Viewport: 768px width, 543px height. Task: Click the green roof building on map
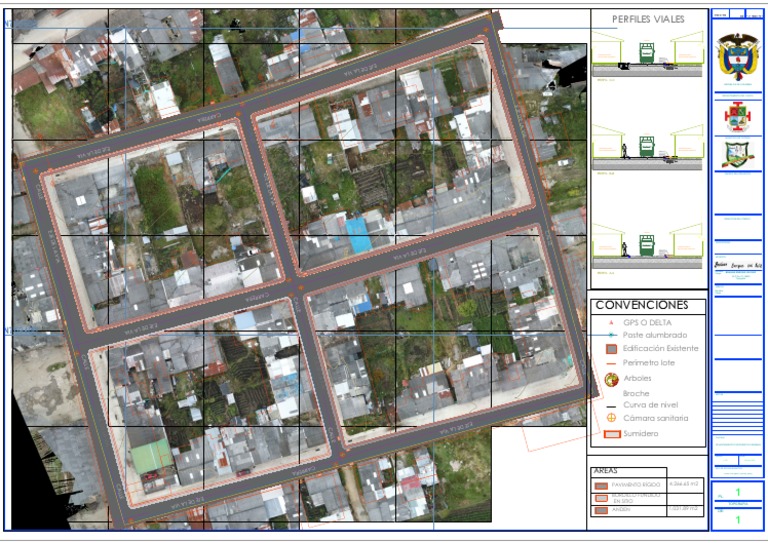tap(151, 455)
